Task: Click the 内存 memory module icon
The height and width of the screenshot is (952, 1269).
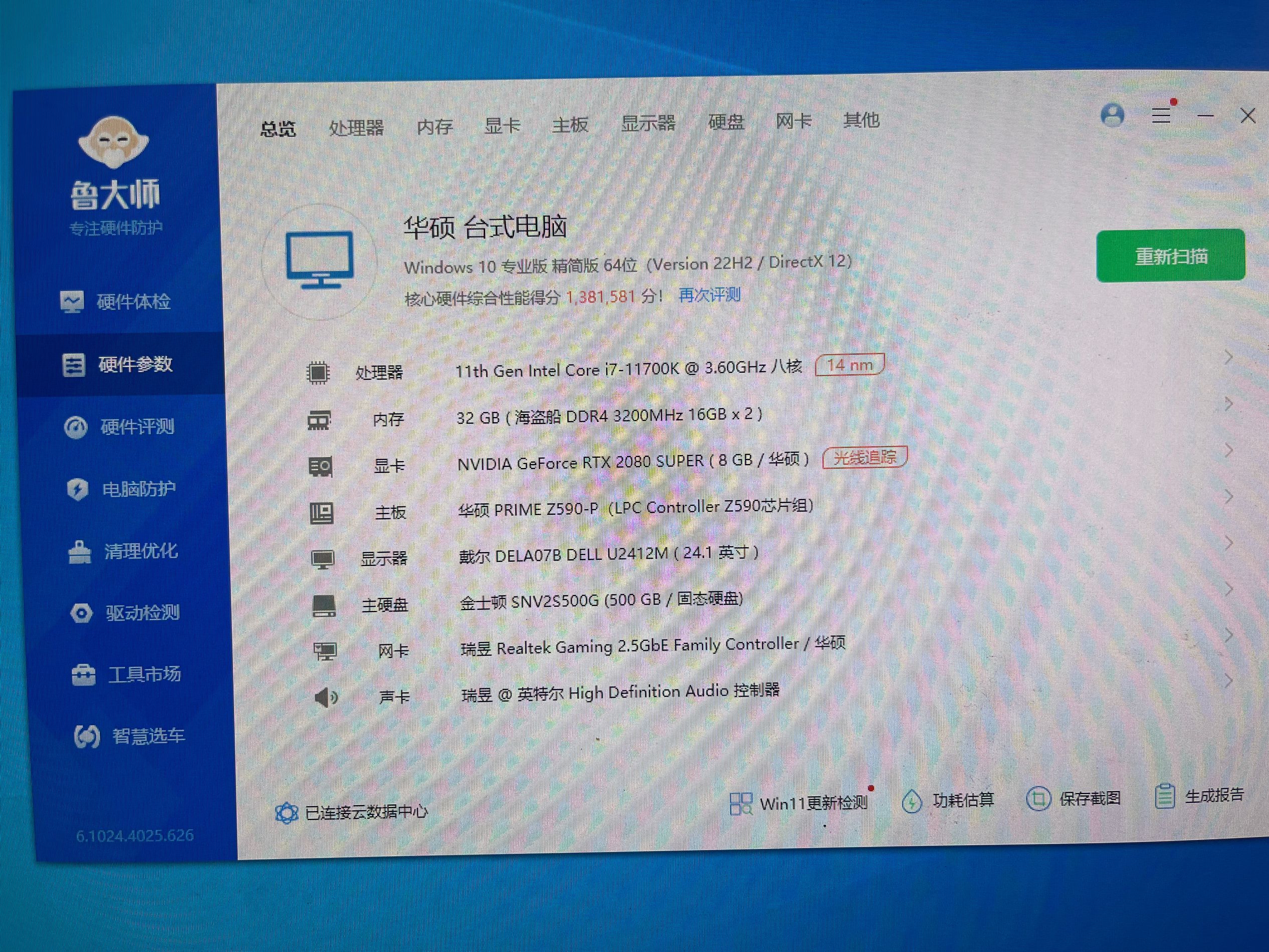Action: 319,420
